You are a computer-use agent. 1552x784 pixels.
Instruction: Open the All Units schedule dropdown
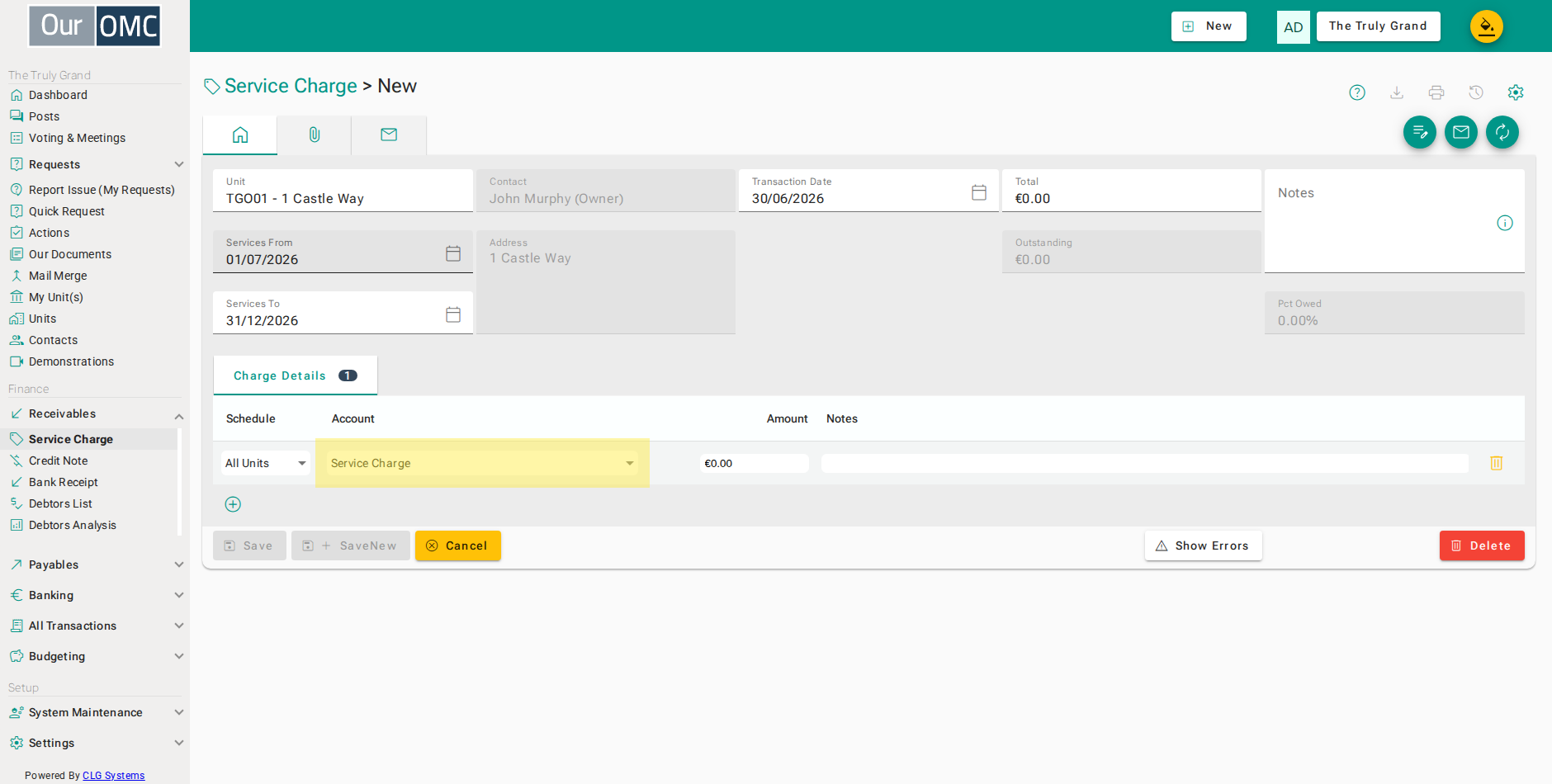266,463
